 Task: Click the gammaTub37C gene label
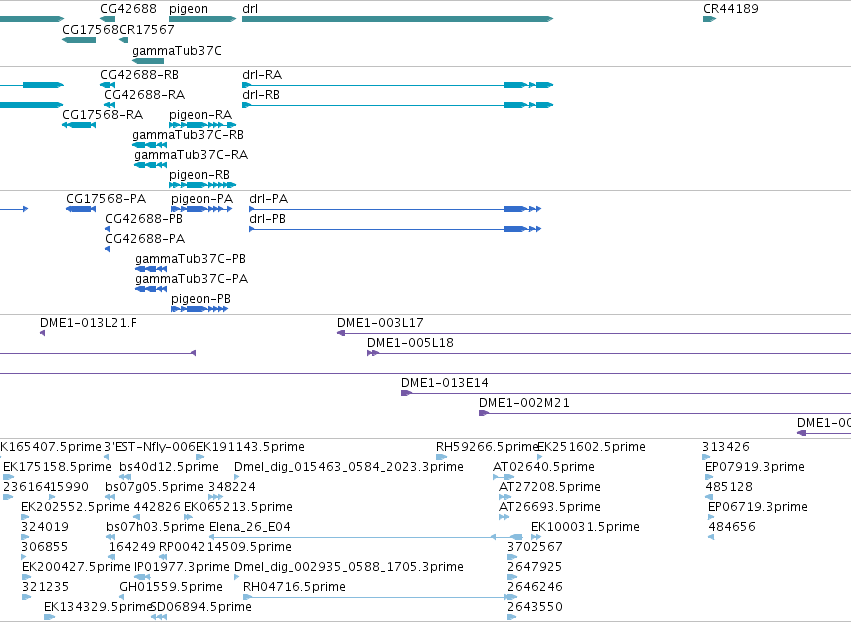tap(177, 51)
